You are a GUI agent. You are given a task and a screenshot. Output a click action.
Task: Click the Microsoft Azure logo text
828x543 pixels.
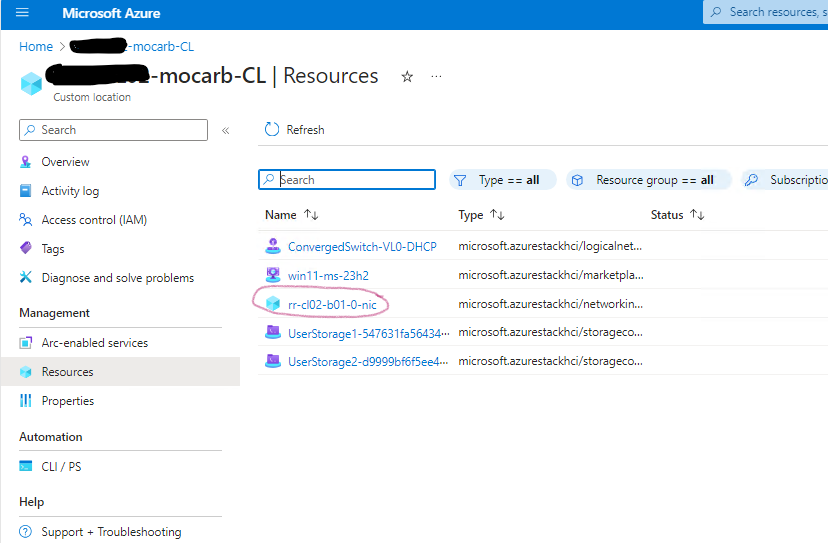click(x=111, y=13)
